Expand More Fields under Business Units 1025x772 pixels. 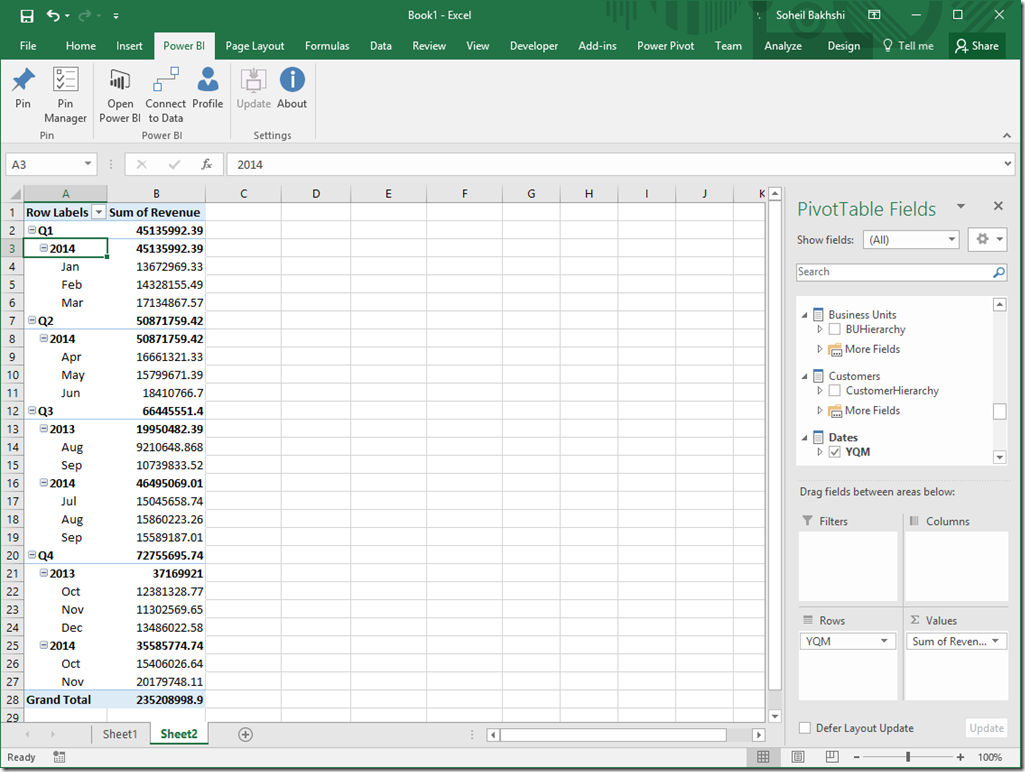(x=820, y=350)
